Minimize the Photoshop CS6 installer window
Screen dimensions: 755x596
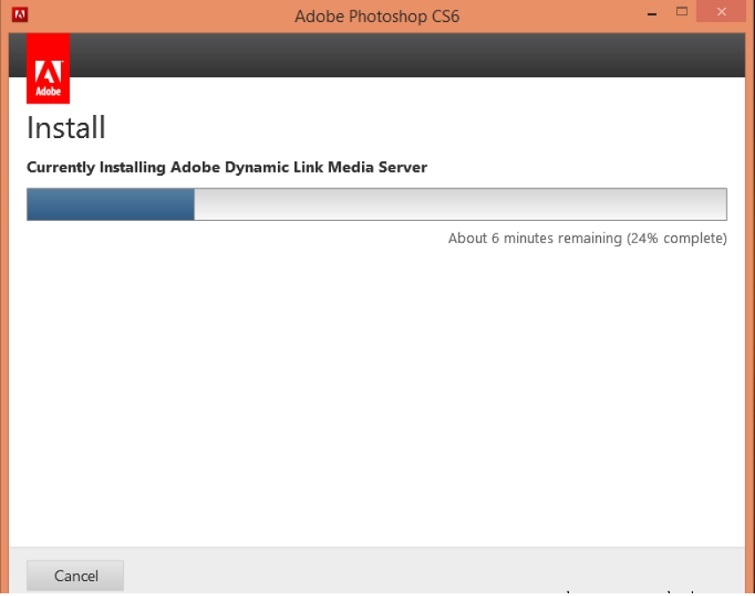(654, 14)
